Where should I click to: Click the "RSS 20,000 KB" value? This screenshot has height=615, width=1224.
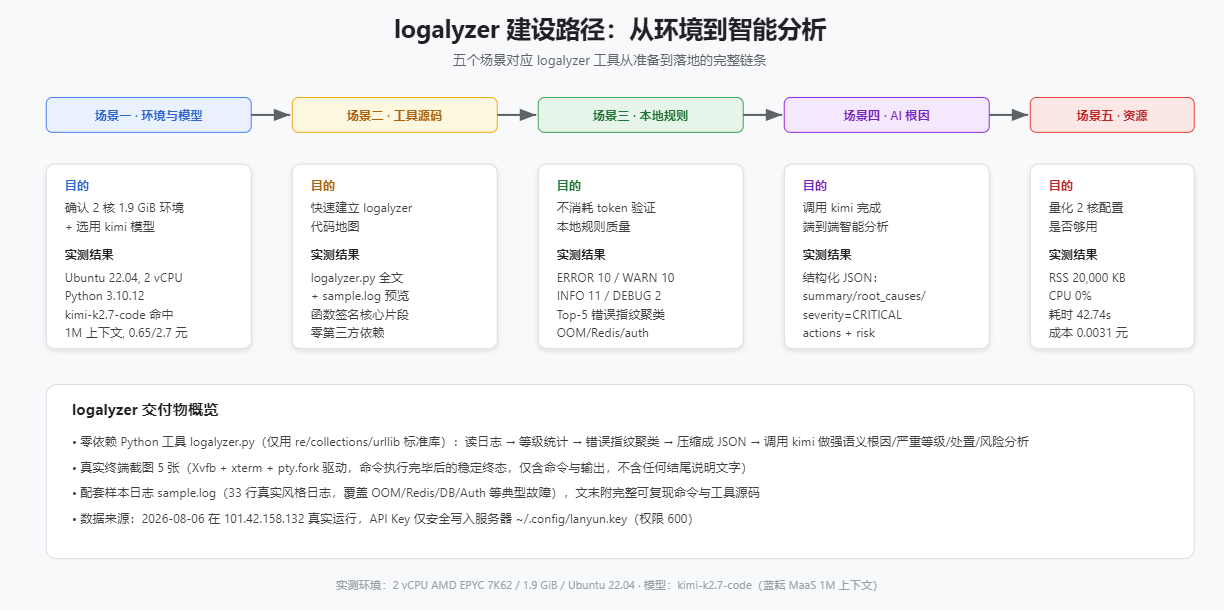[x=1089, y=278]
